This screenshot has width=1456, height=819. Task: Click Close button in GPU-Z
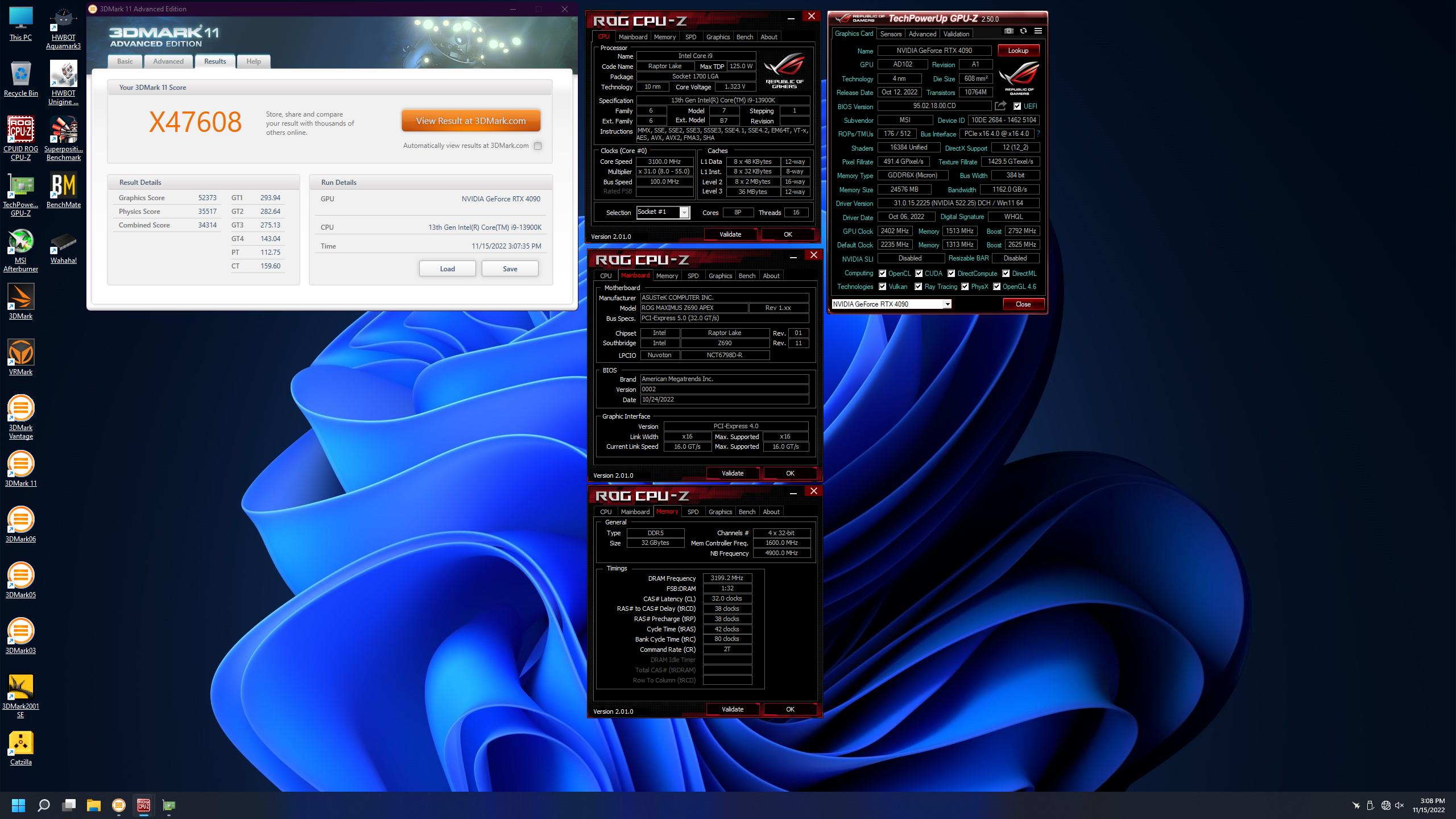(x=1023, y=304)
